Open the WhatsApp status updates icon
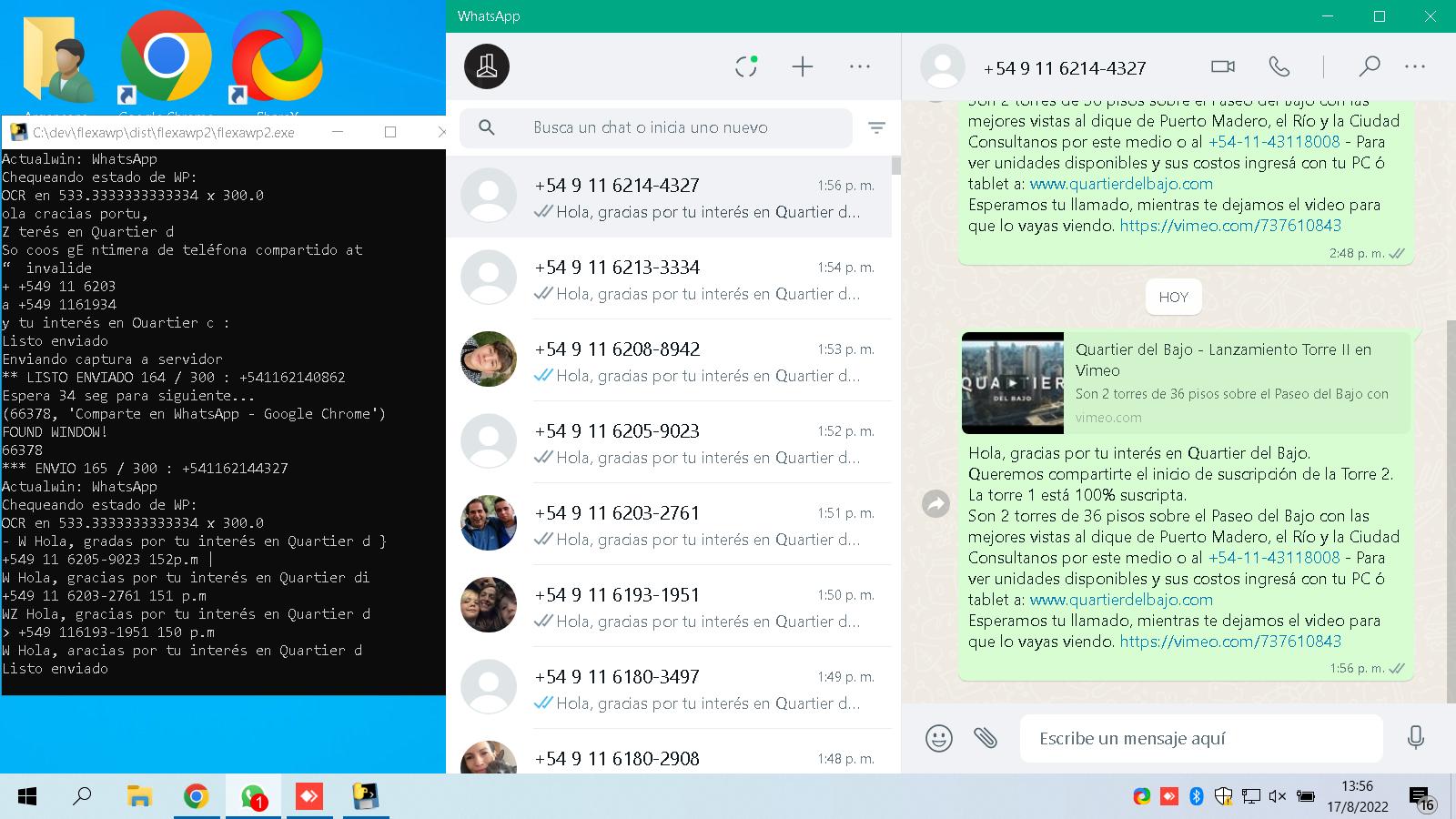 746,66
